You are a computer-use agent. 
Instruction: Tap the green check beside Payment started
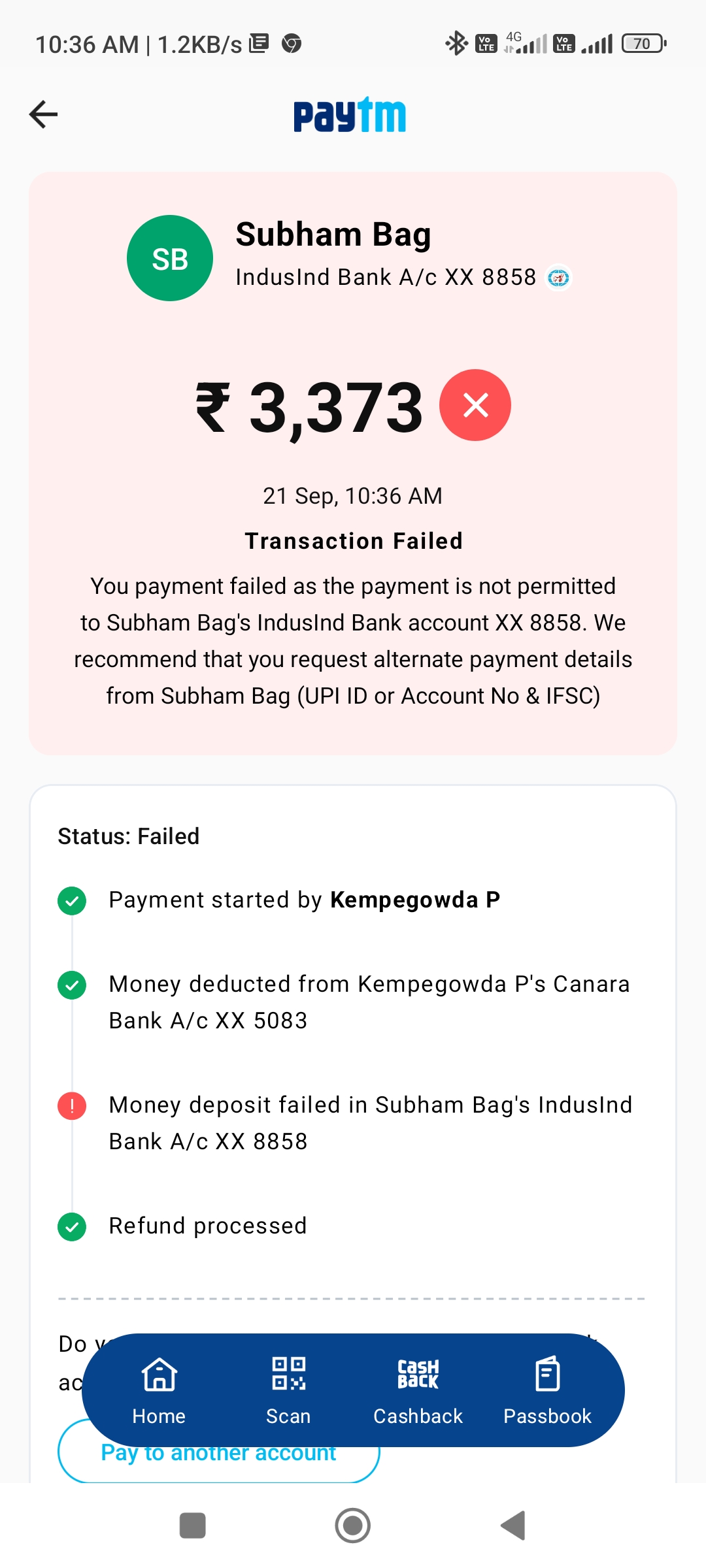point(72,901)
